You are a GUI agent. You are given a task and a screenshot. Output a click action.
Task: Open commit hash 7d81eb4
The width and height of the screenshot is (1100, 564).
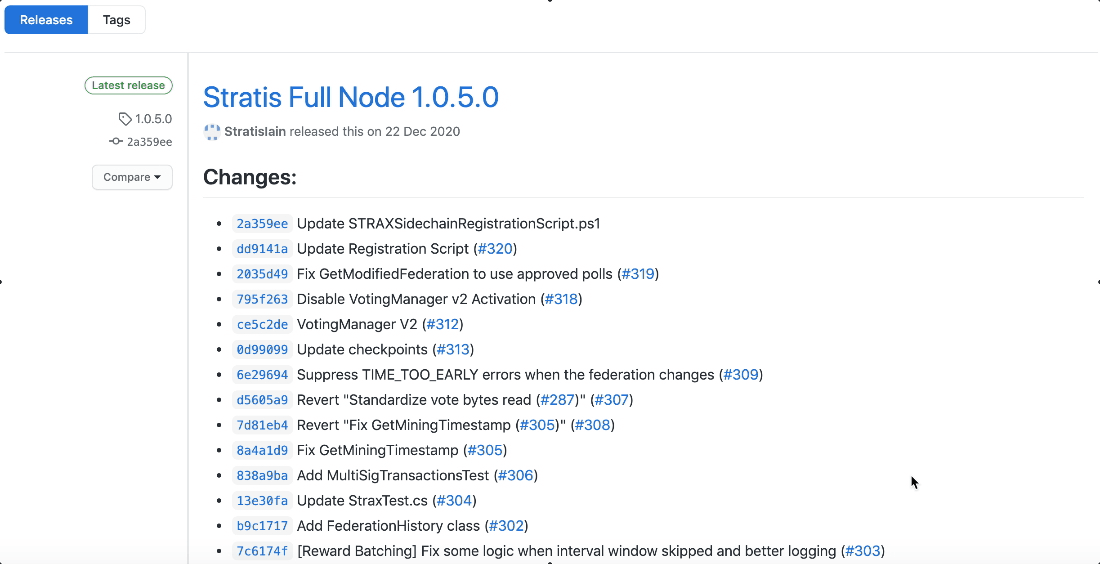pos(262,426)
